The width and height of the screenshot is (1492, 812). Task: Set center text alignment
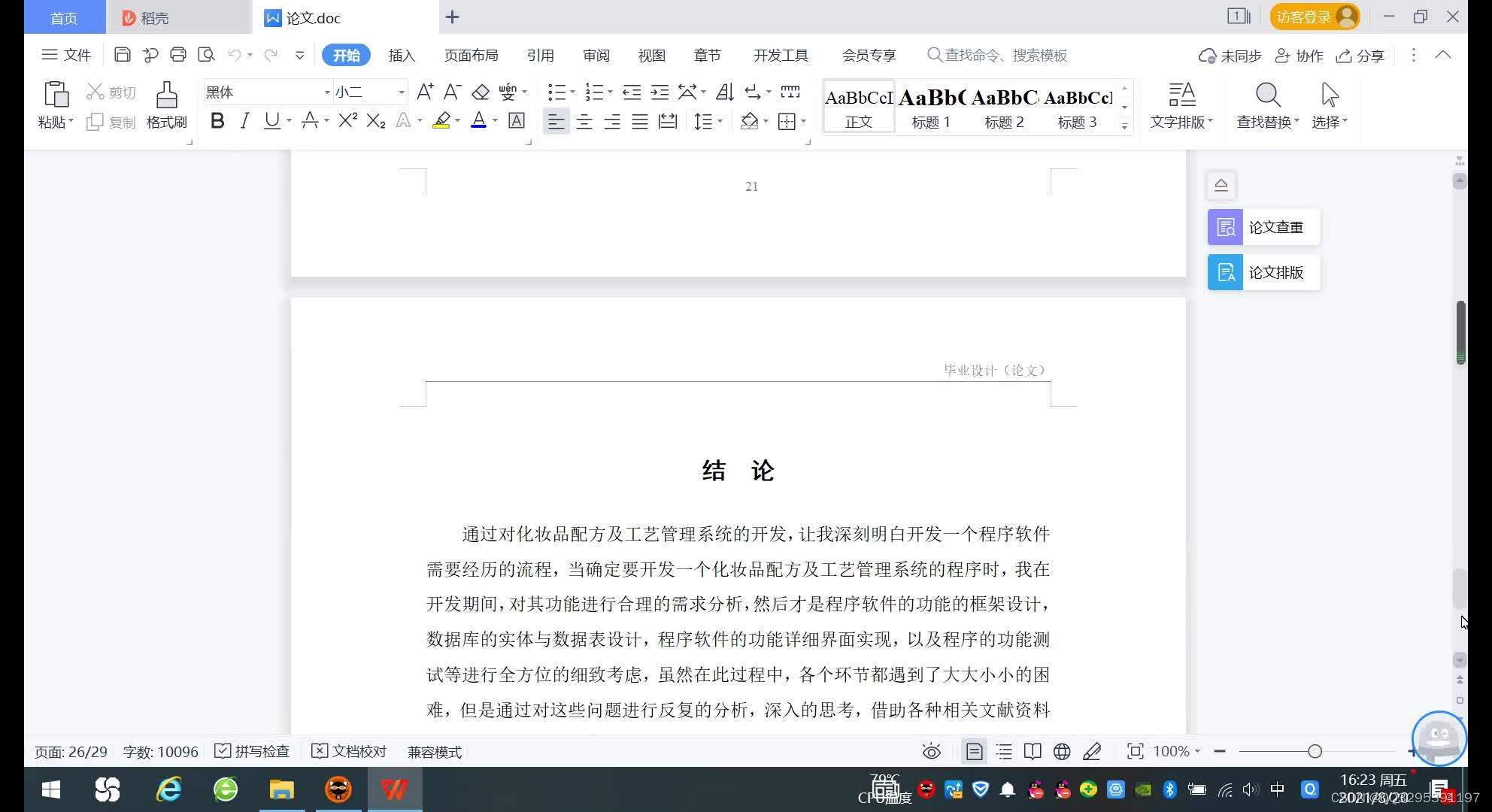584,121
